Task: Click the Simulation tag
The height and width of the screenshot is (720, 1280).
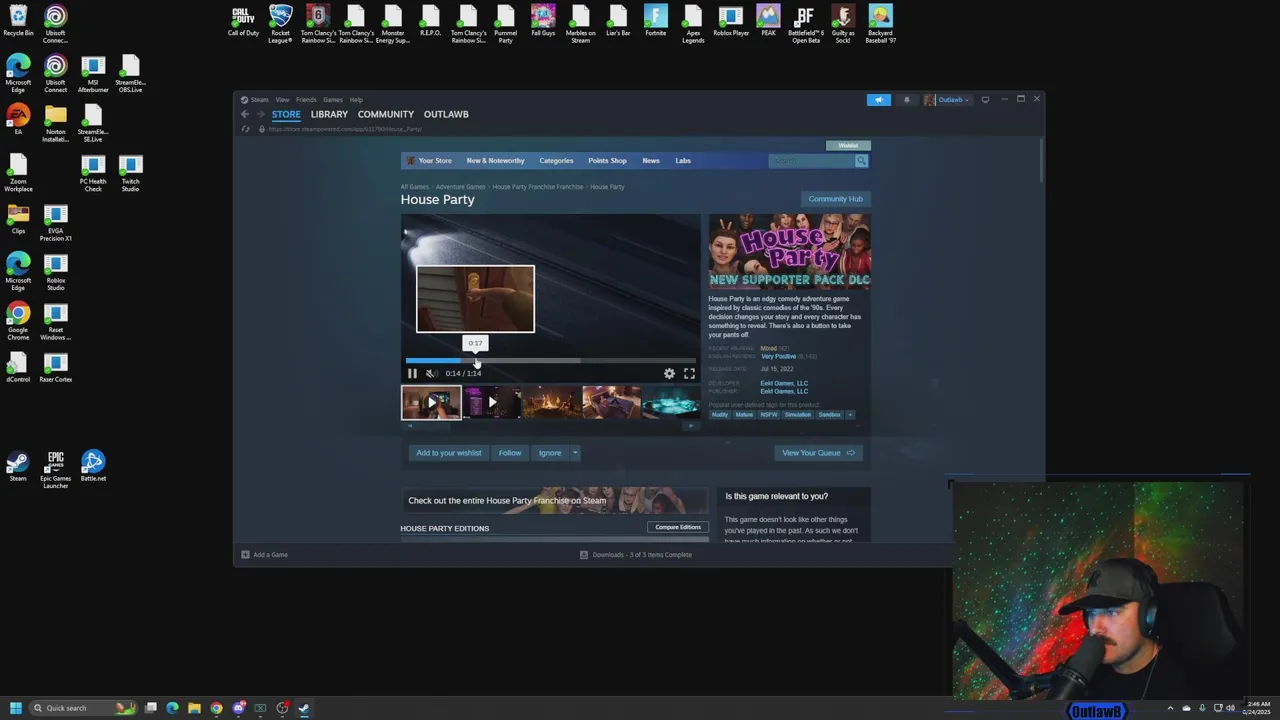Action: click(798, 415)
